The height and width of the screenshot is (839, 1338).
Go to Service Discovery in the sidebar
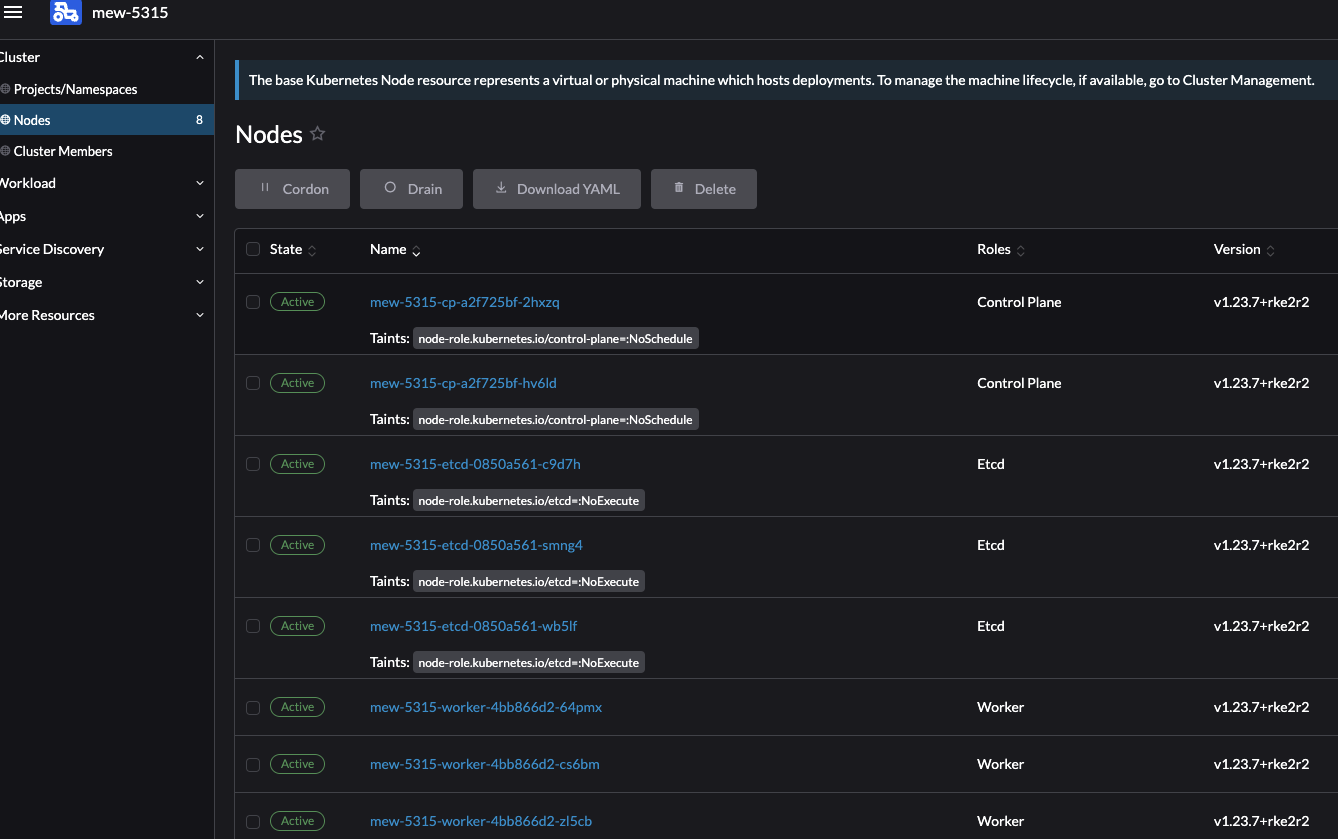point(52,249)
